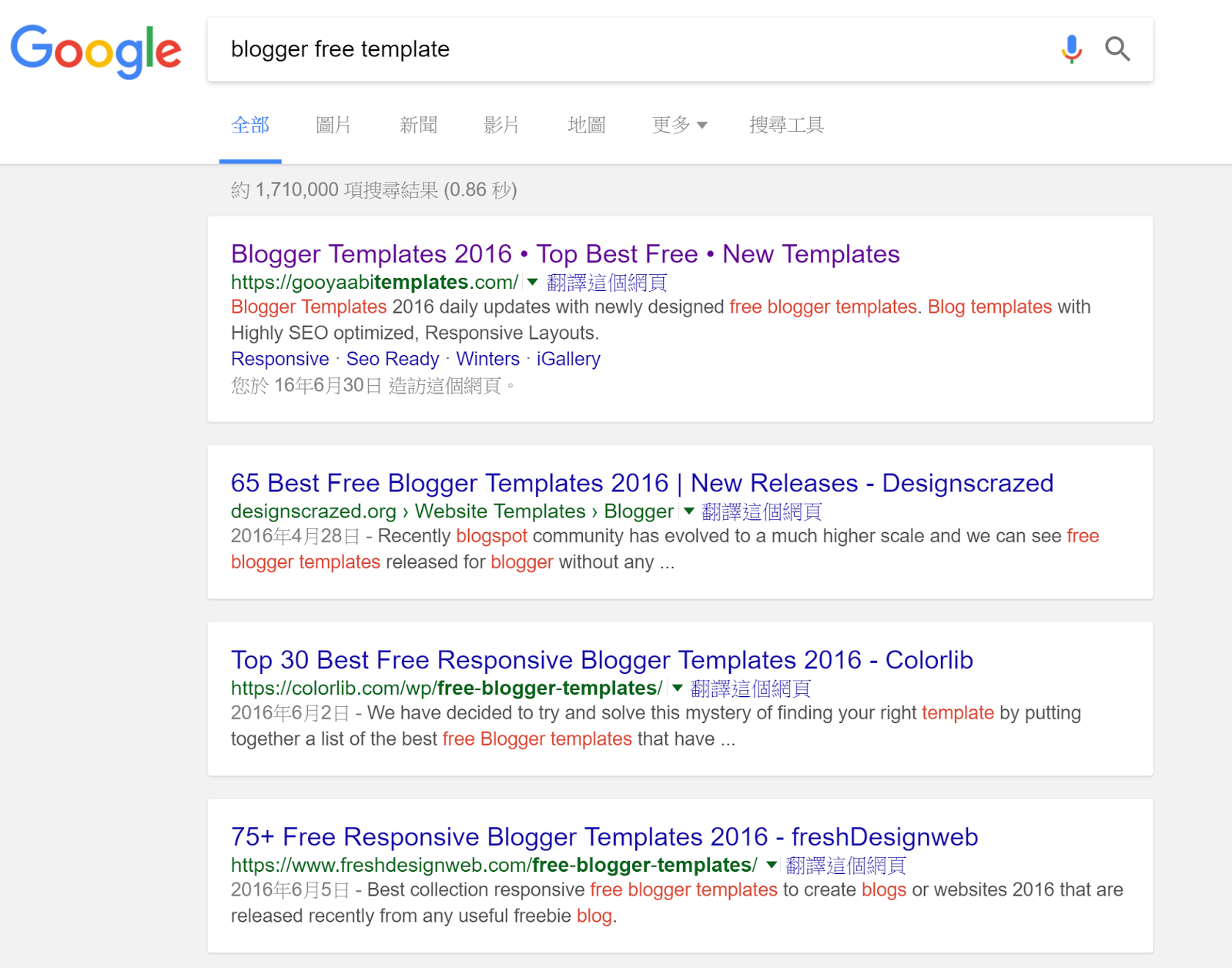The width and height of the screenshot is (1232, 968).
Task: Click 翻譯這個網頁 for the Colorlib result
Action: [x=751, y=688]
